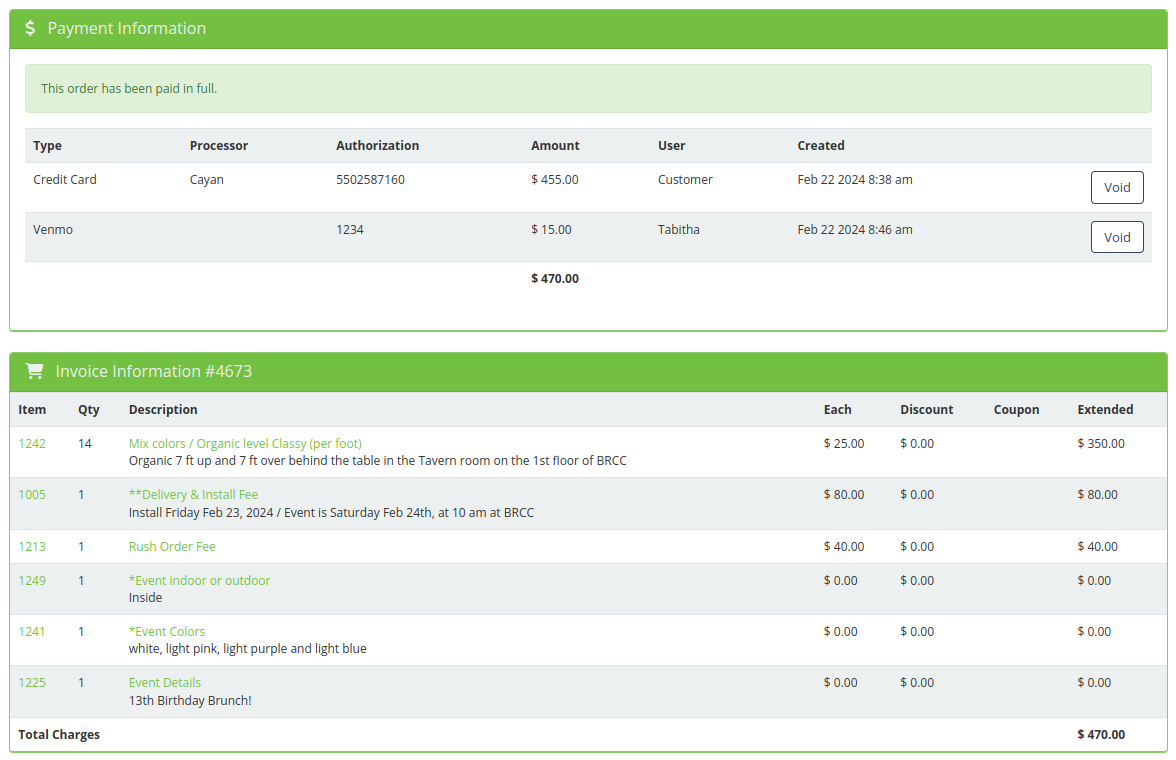The image size is (1176, 760).
Task: Open the Event Details link
Action: point(165,682)
